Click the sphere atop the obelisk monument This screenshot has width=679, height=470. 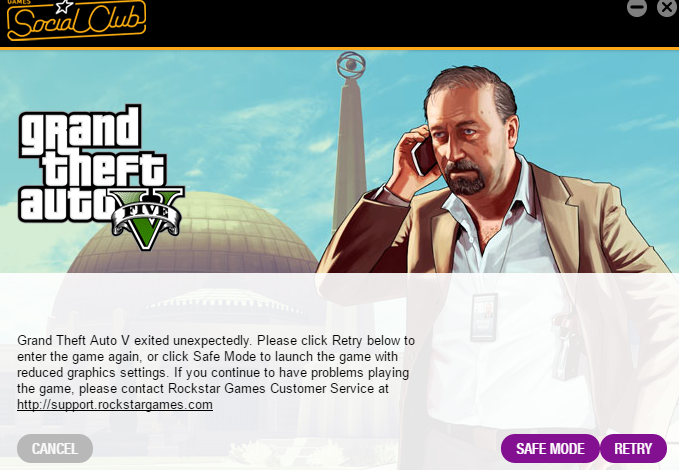tap(351, 65)
